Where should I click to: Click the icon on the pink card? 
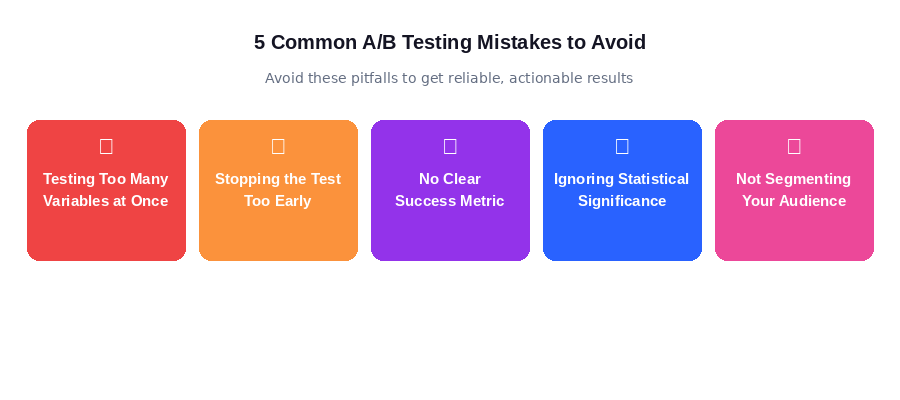point(794,146)
